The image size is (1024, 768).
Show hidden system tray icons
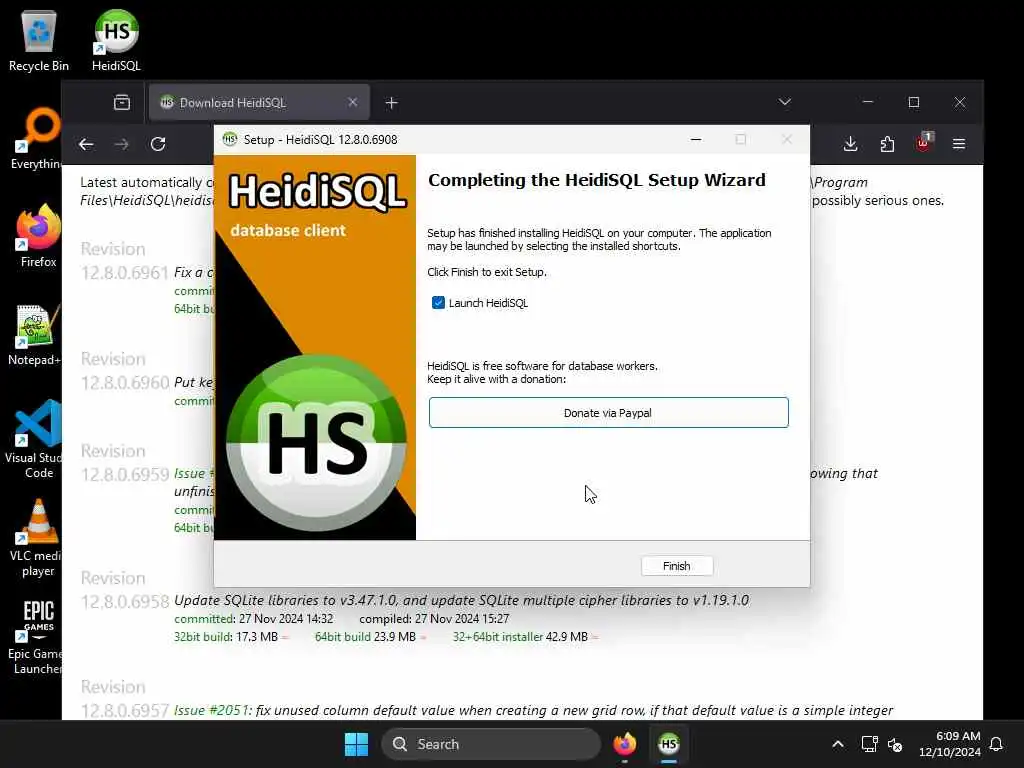tap(838, 744)
